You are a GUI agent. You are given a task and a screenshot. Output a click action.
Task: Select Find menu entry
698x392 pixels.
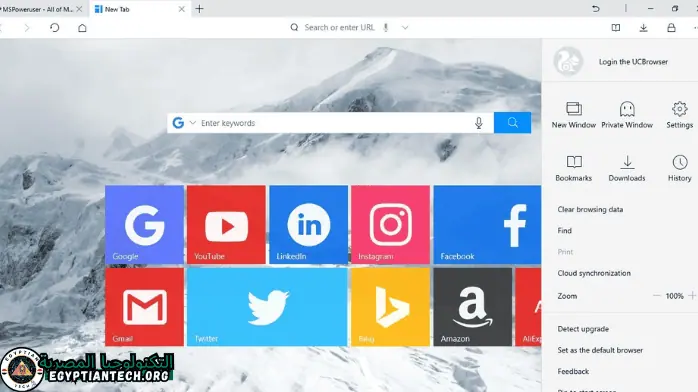click(x=564, y=230)
